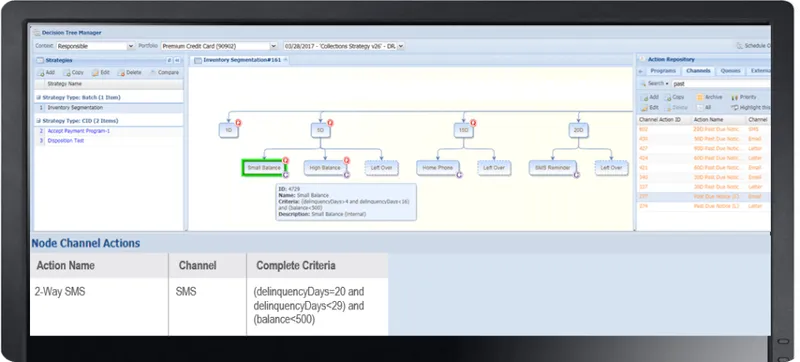This screenshot has width=800, height=362.
Task: Click the Add strategy icon in Strategies toolbar
Action: (x=41, y=72)
